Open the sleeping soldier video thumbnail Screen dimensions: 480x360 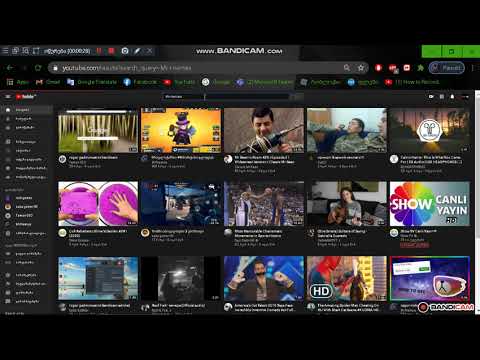pyautogui.click(x=347, y=130)
